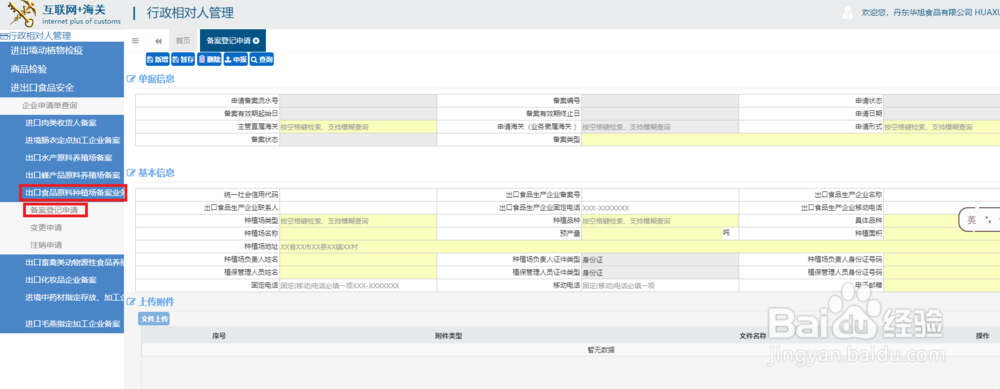The height and width of the screenshot is (389, 1000).
Task: Select 备案登记申请 in the sidebar submenu
Action: (54, 210)
